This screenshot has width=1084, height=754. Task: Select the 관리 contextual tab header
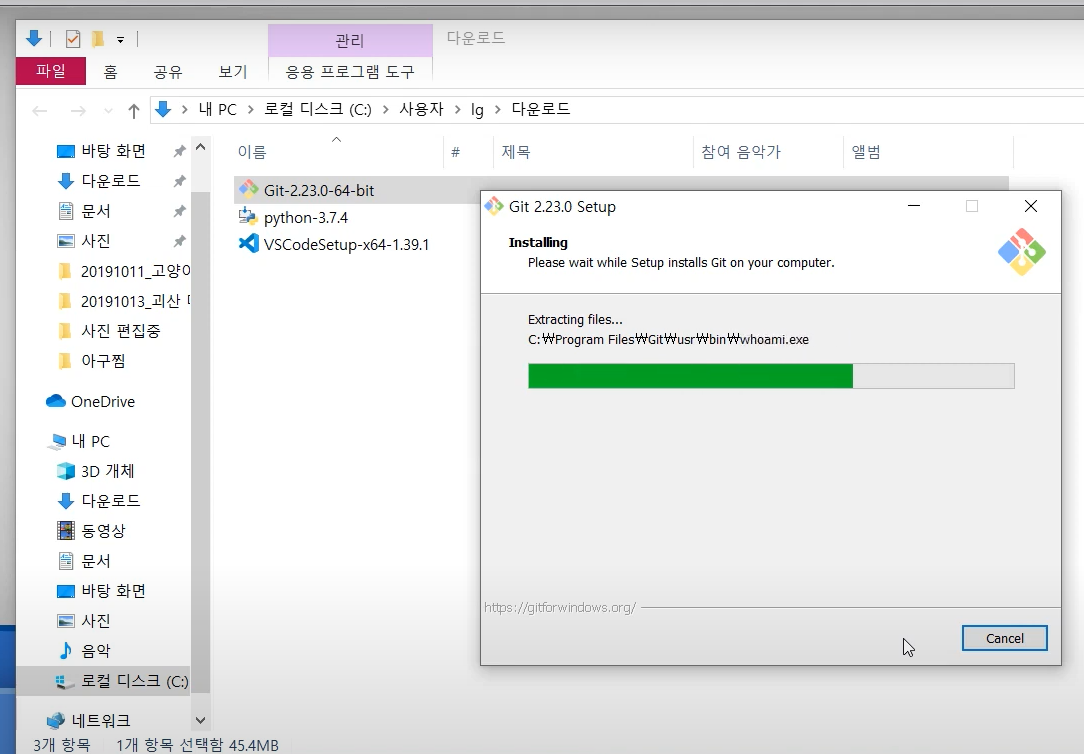[x=350, y=41]
